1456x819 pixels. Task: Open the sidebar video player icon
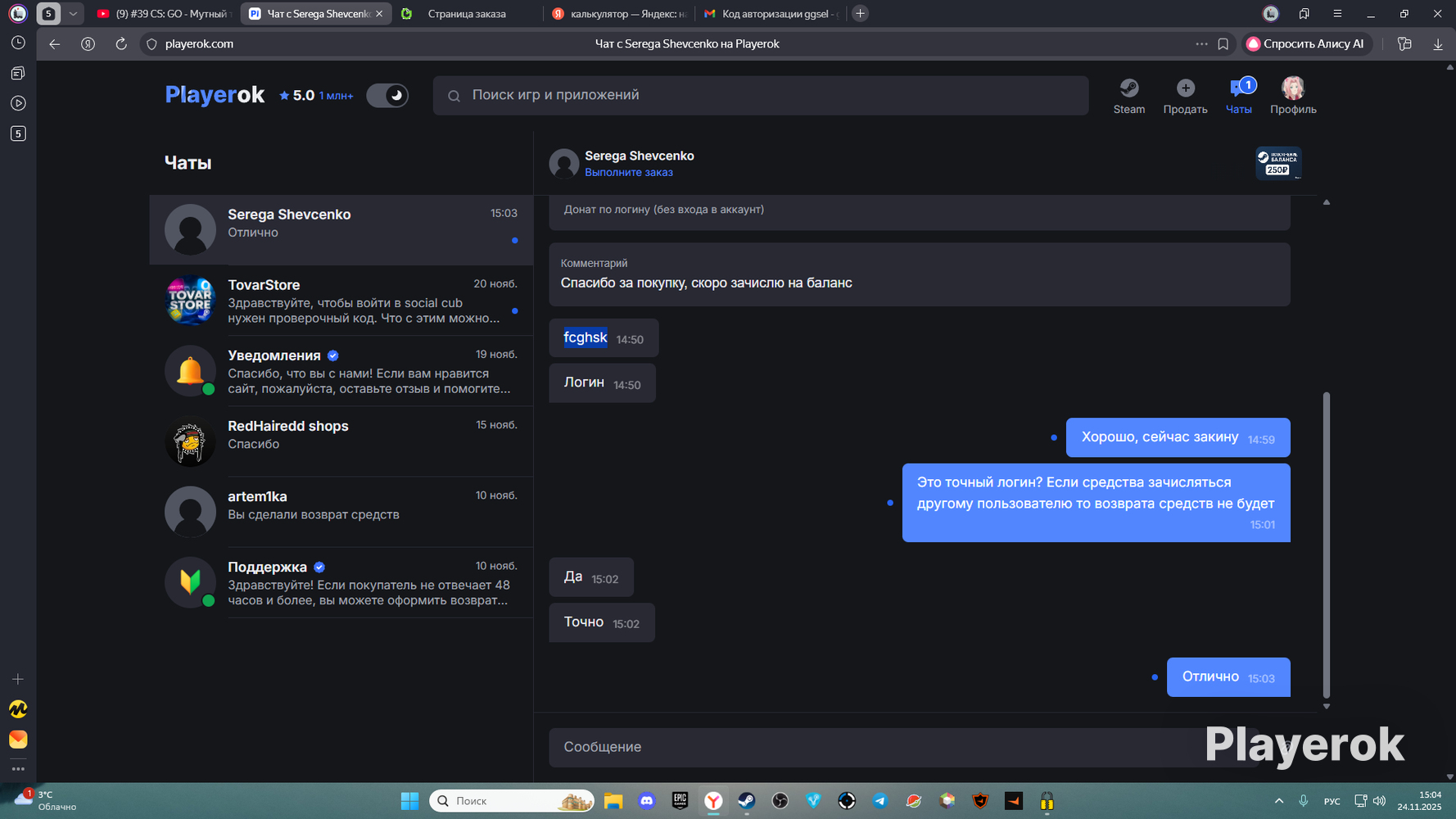pos(18,103)
